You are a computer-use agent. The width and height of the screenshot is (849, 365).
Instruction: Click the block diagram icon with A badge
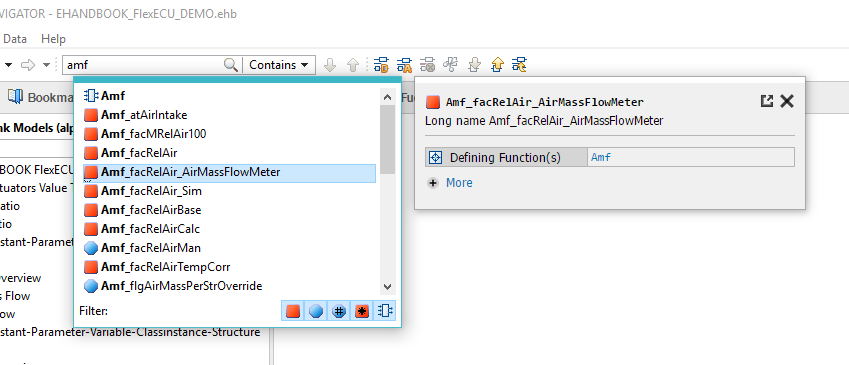[x=404, y=65]
